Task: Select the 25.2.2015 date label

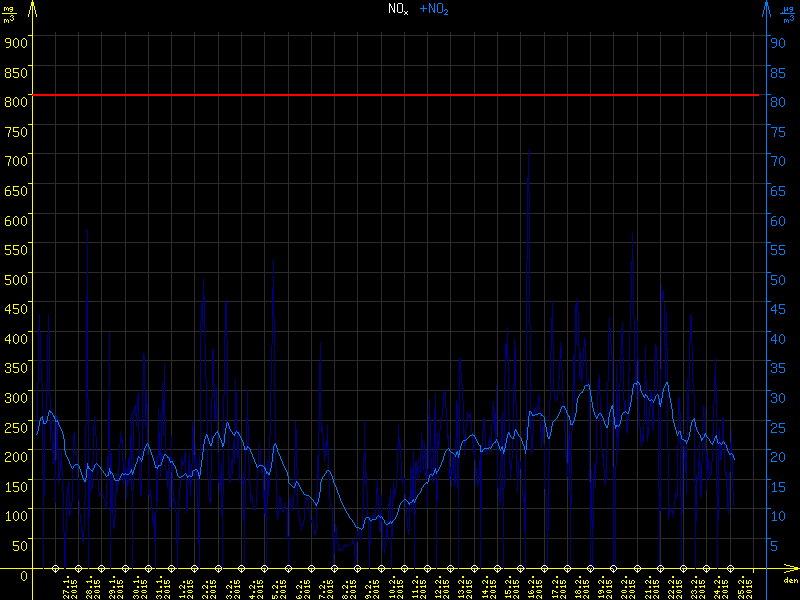Action: (x=741, y=587)
